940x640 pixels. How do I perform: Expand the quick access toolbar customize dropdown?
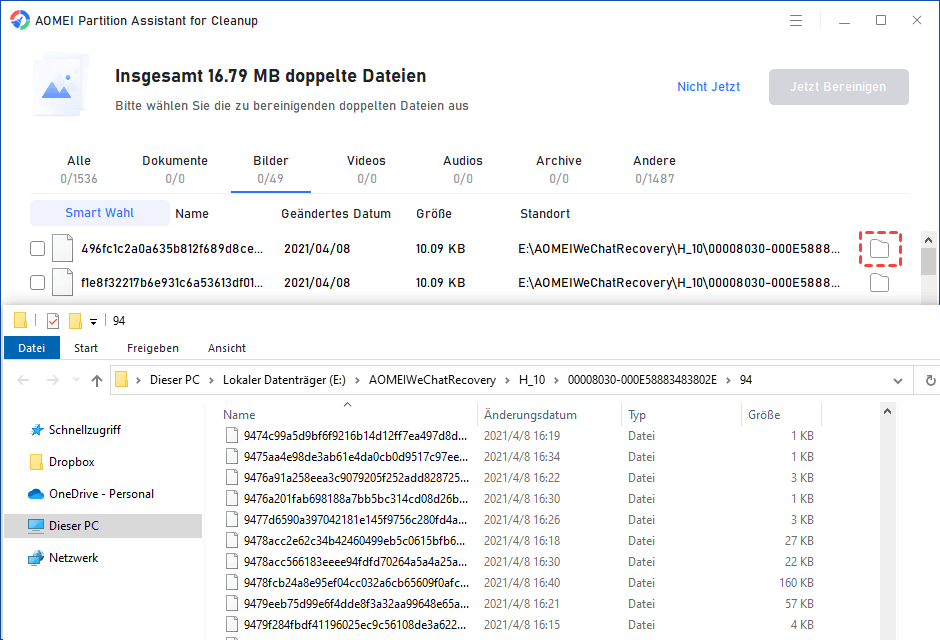click(x=94, y=322)
